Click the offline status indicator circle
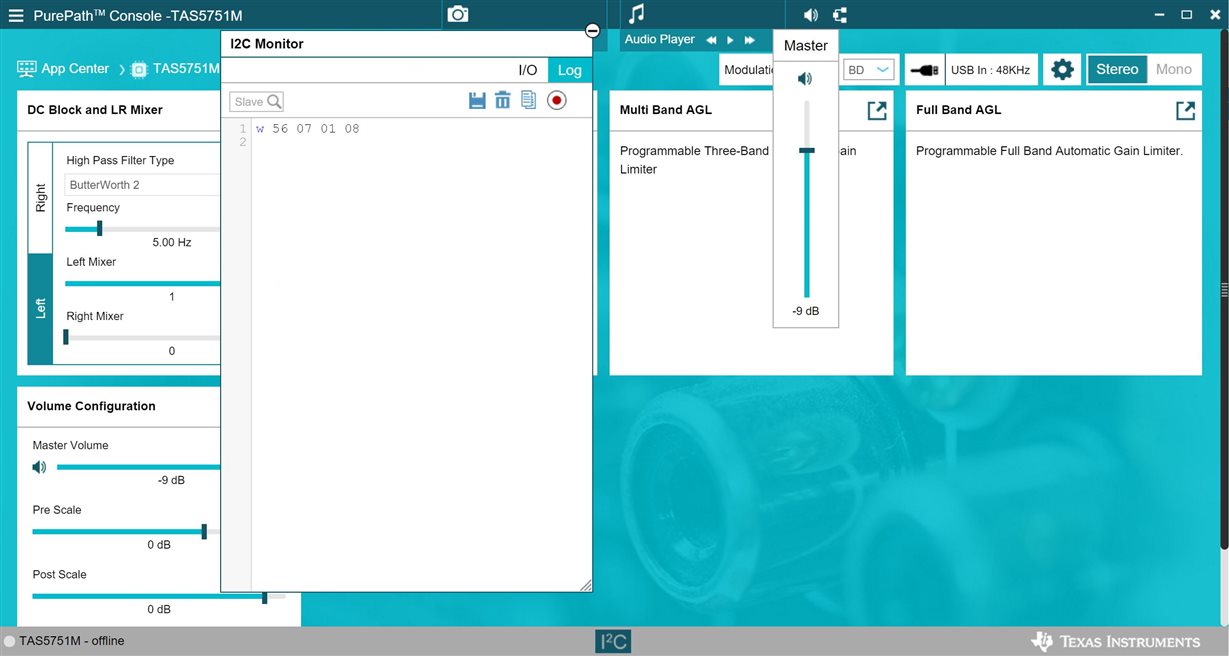 [x=9, y=641]
